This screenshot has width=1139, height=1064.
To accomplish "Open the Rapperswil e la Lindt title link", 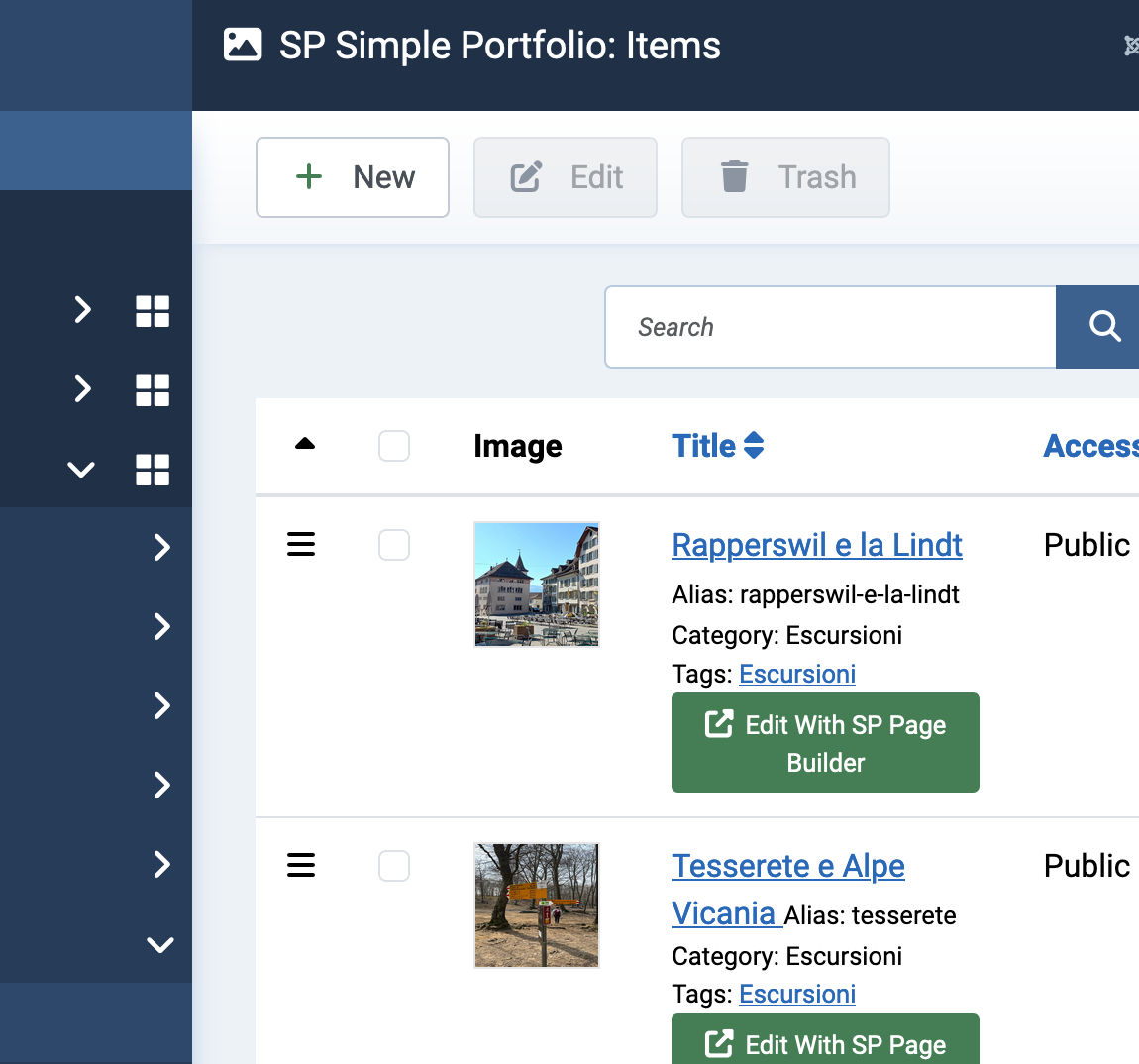I will (816, 545).
